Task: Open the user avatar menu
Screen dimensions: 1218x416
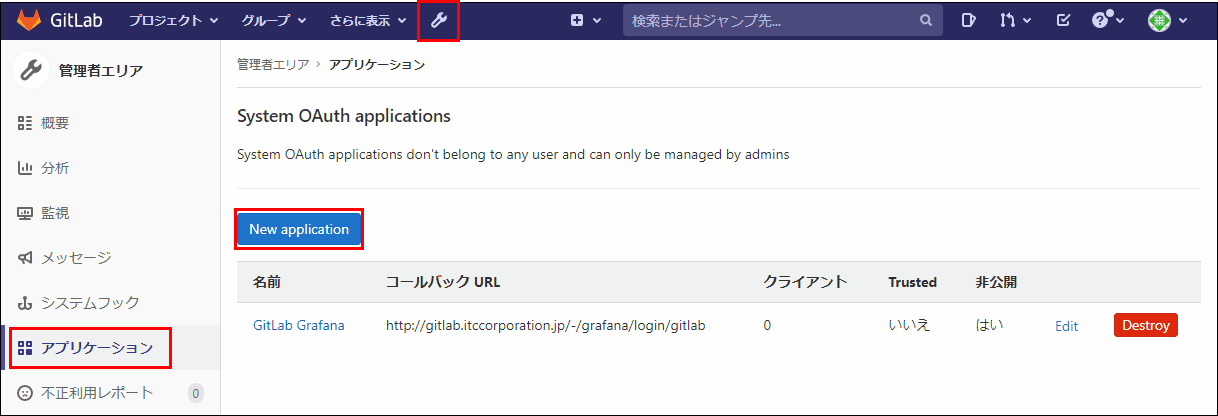Action: pyautogui.click(x=1167, y=20)
